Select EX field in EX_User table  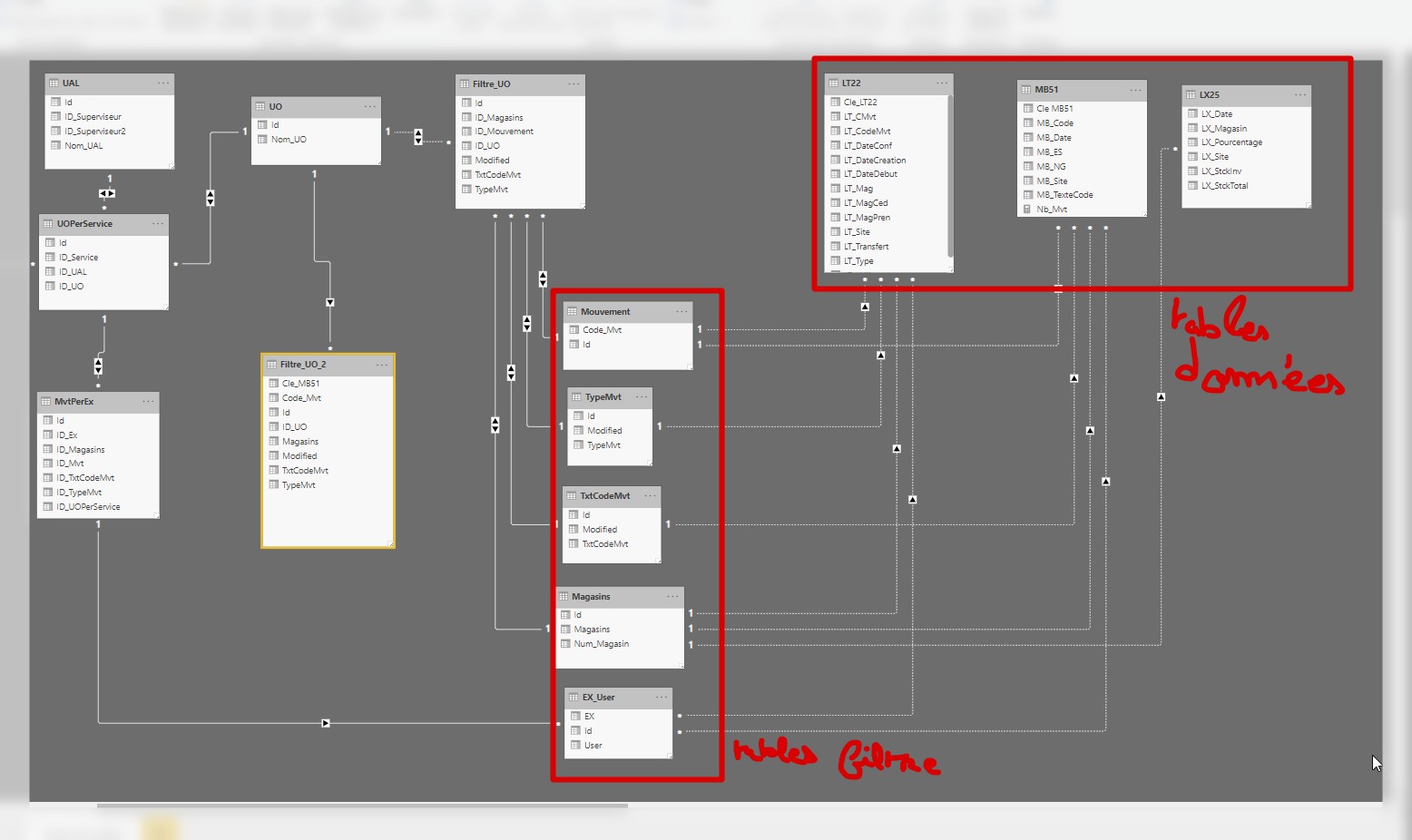pos(589,716)
